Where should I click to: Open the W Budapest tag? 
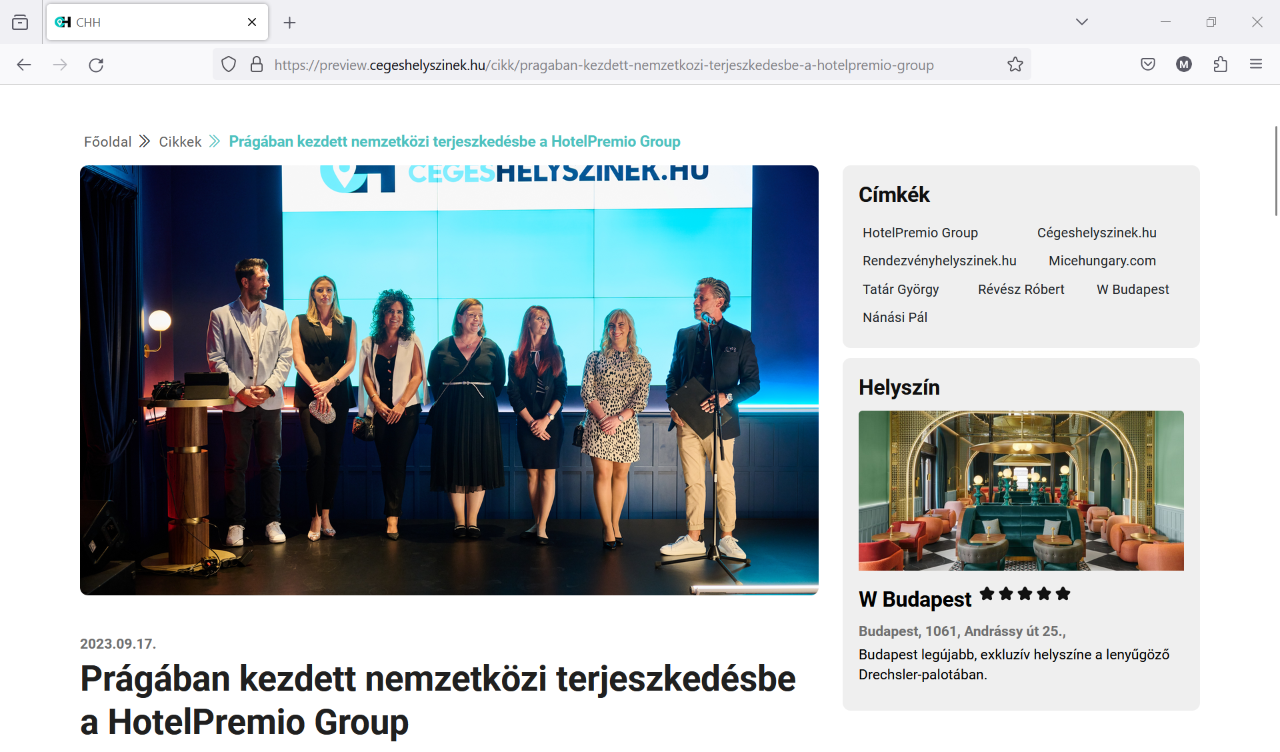coord(1133,289)
